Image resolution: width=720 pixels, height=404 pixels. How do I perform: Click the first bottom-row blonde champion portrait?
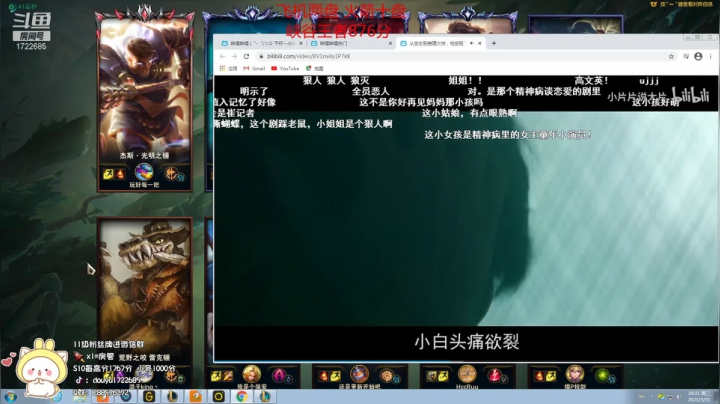click(x=252, y=374)
